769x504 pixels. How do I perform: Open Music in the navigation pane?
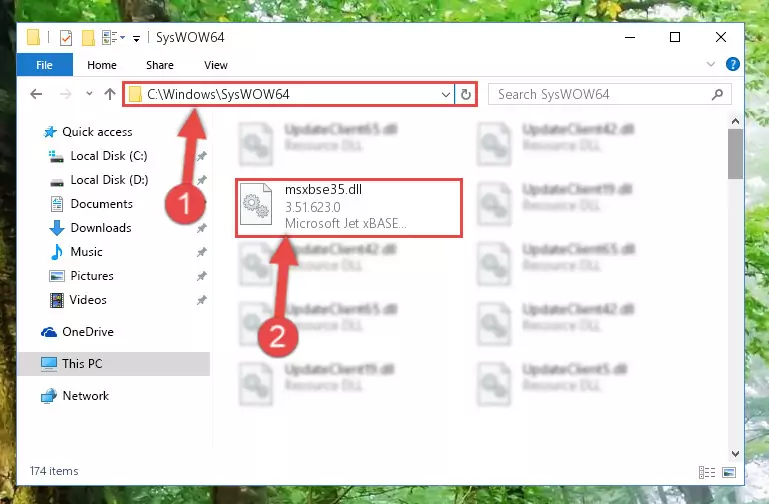coord(86,252)
